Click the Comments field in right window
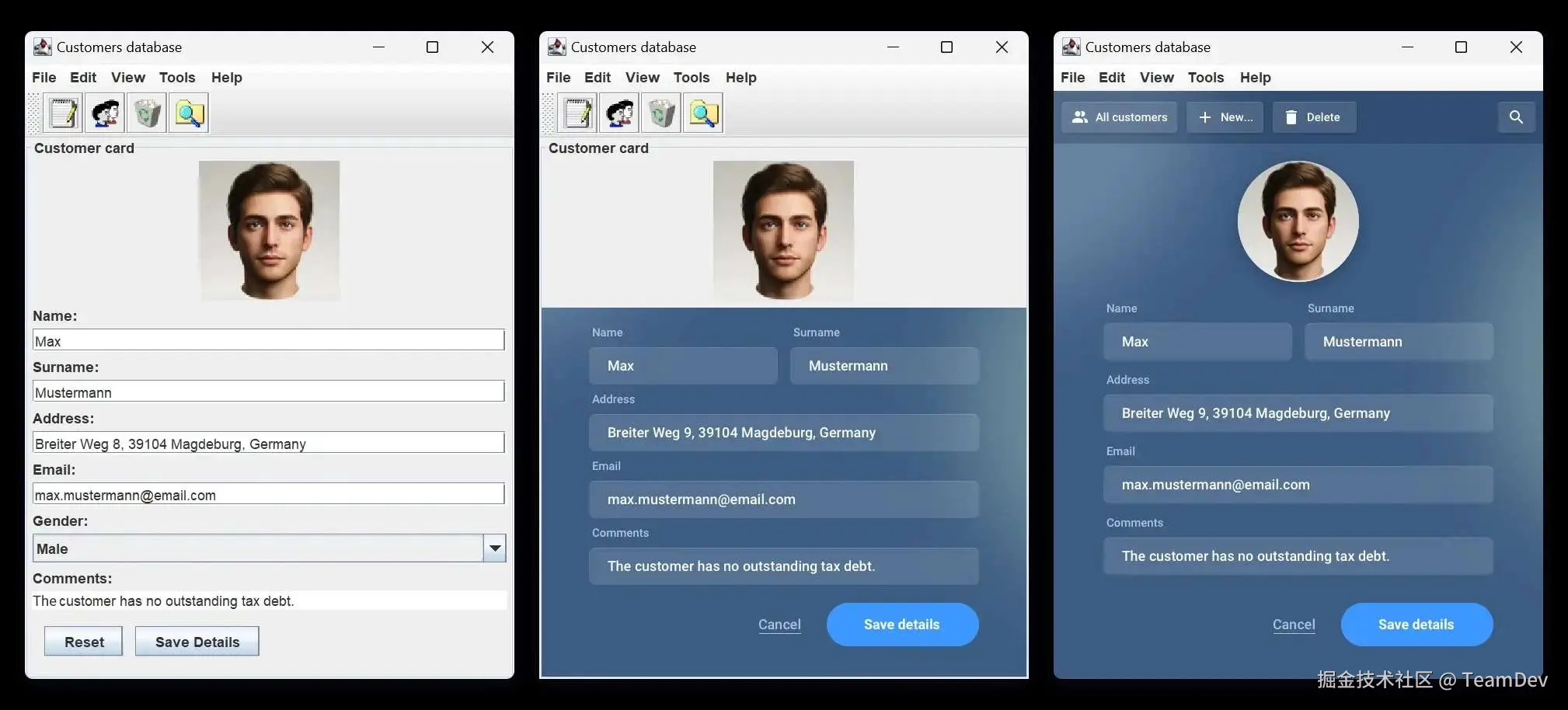This screenshot has width=1568, height=710. [x=1298, y=556]
